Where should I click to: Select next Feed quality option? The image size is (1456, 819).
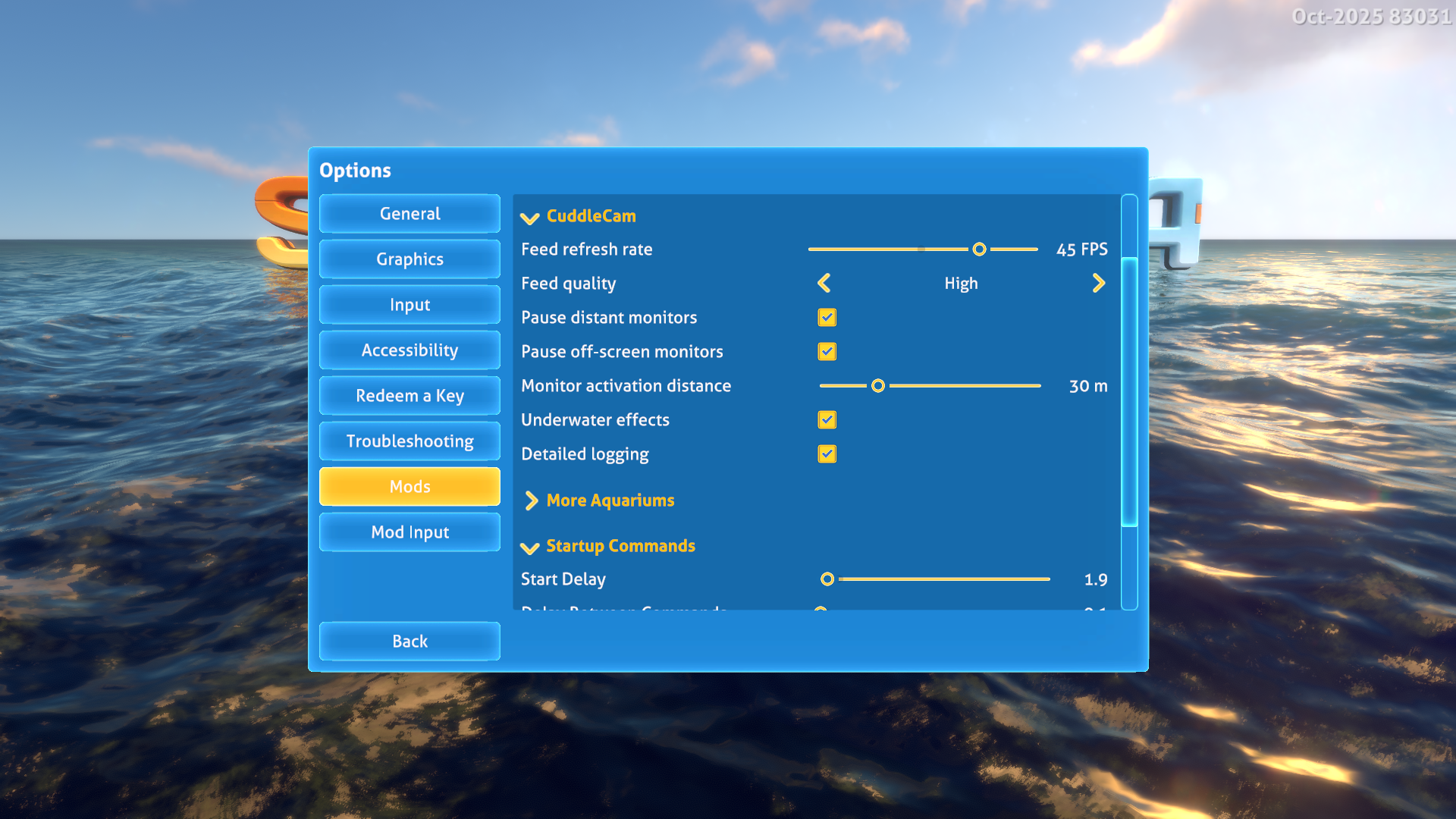point(1099,284)
